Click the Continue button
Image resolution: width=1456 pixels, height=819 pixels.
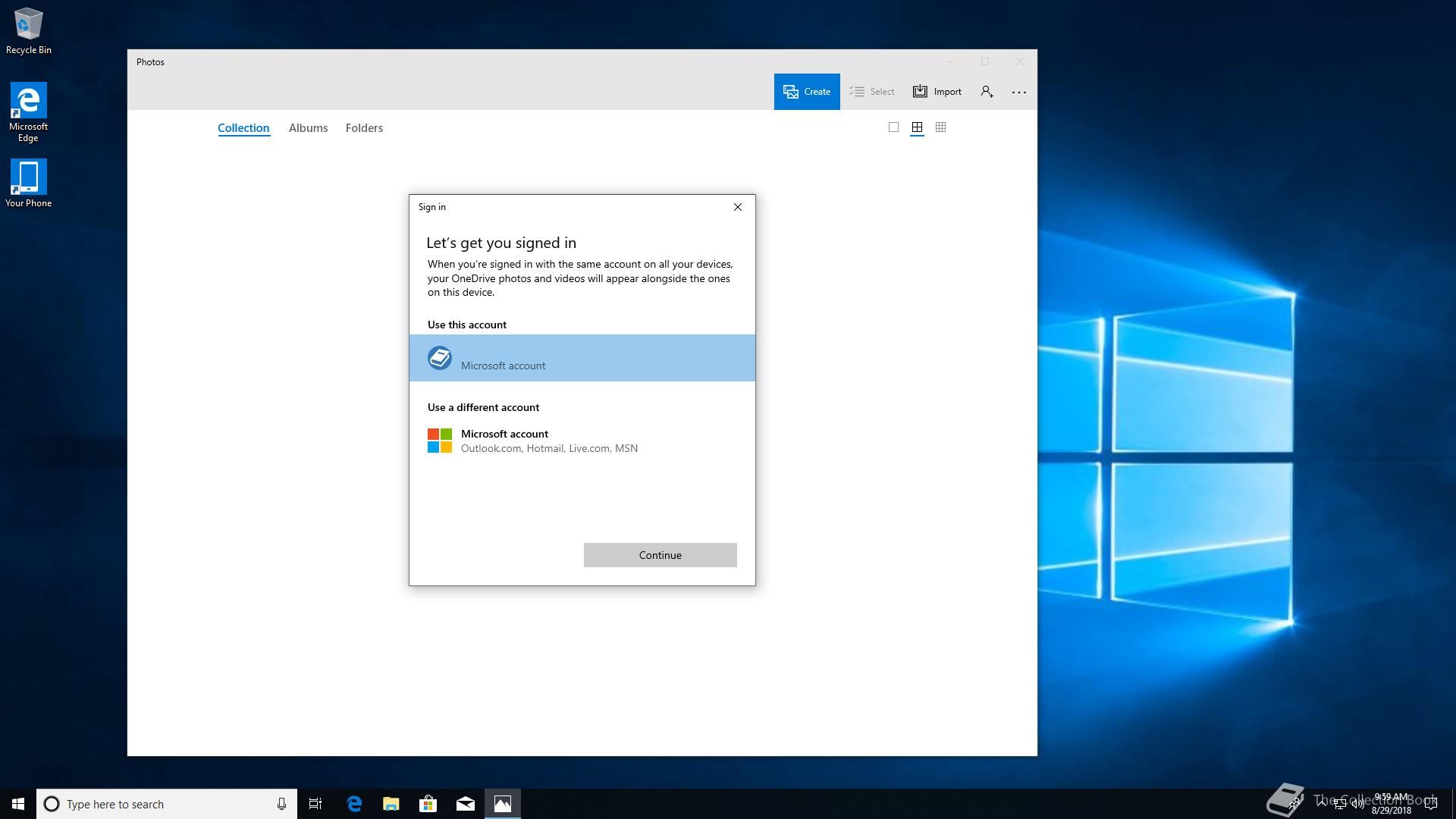(x=661, y=555)
